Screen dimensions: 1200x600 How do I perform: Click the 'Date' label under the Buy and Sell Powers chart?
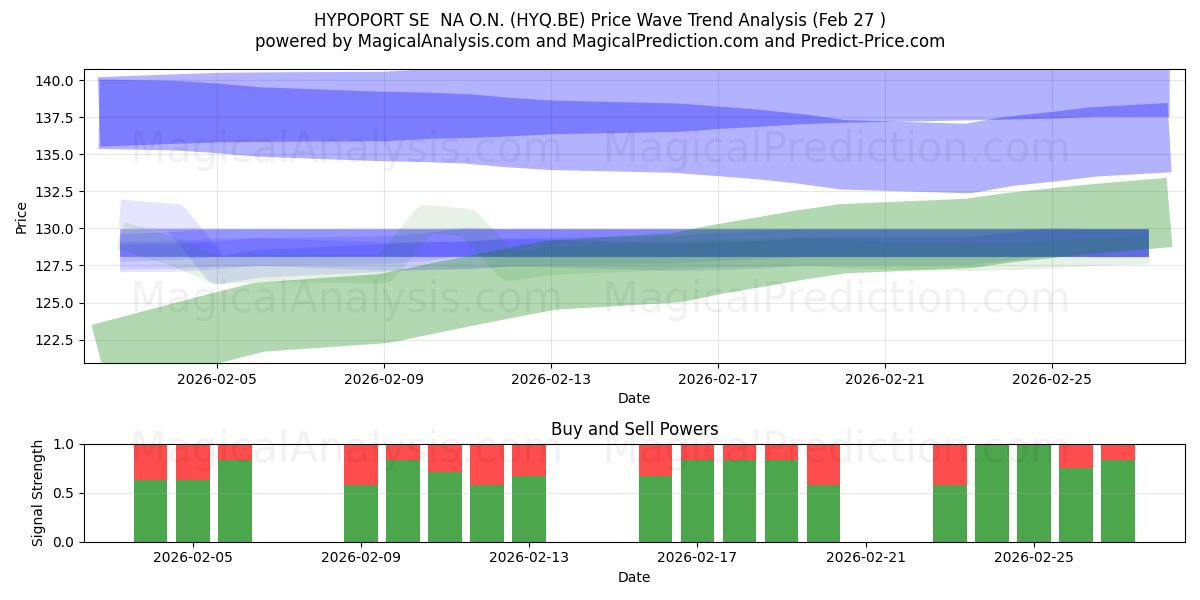point(634,577)
